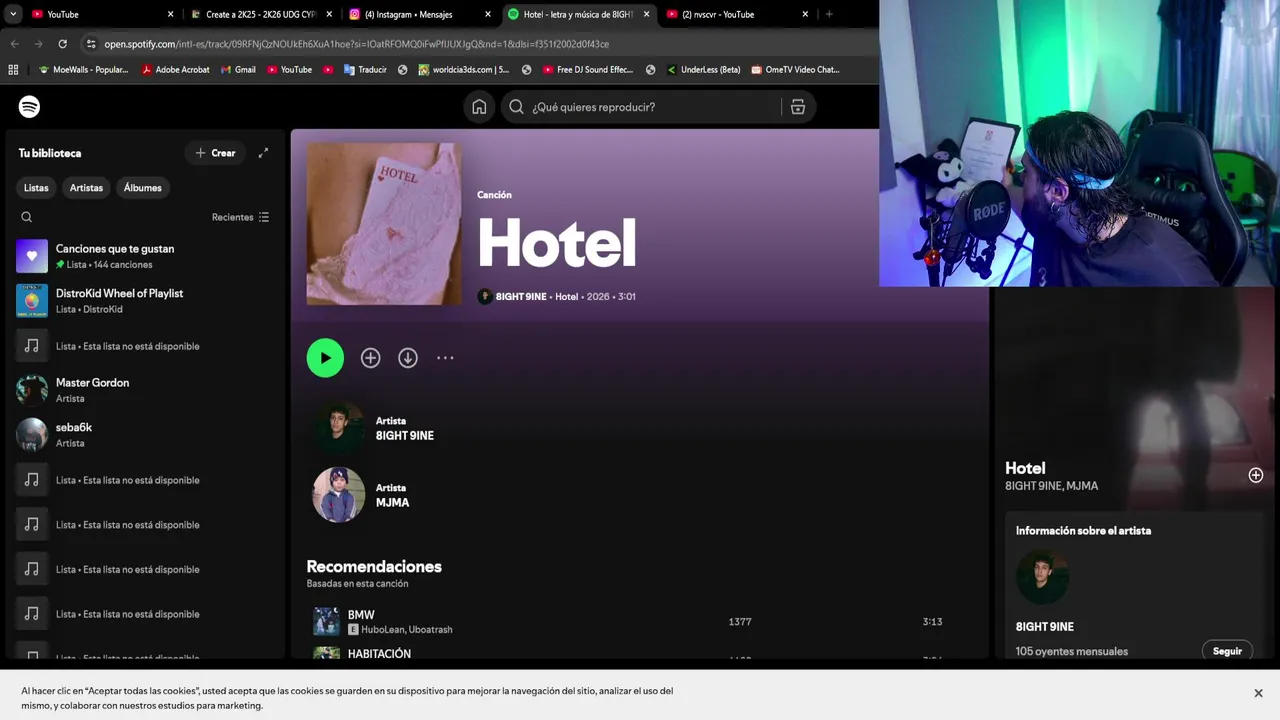Image resolution: width=1280 pixels, height=720 pixels.
Task: Go back with the browser back arrow
Action: pos(14,44)
